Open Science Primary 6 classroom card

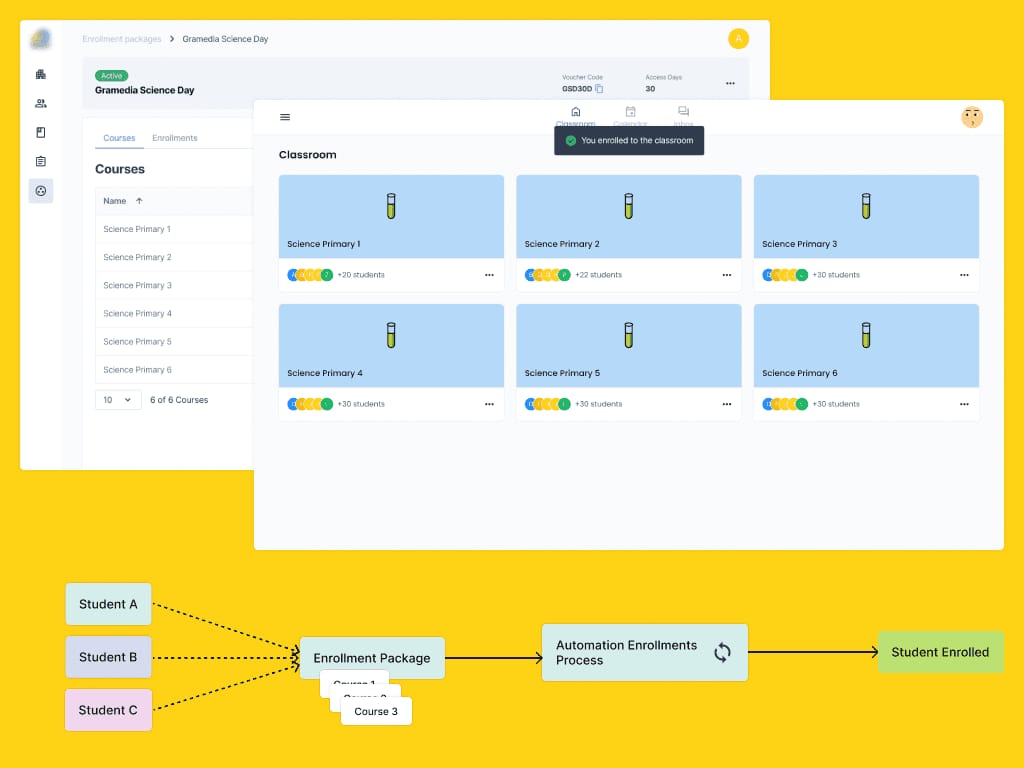(x=866, y=362)
